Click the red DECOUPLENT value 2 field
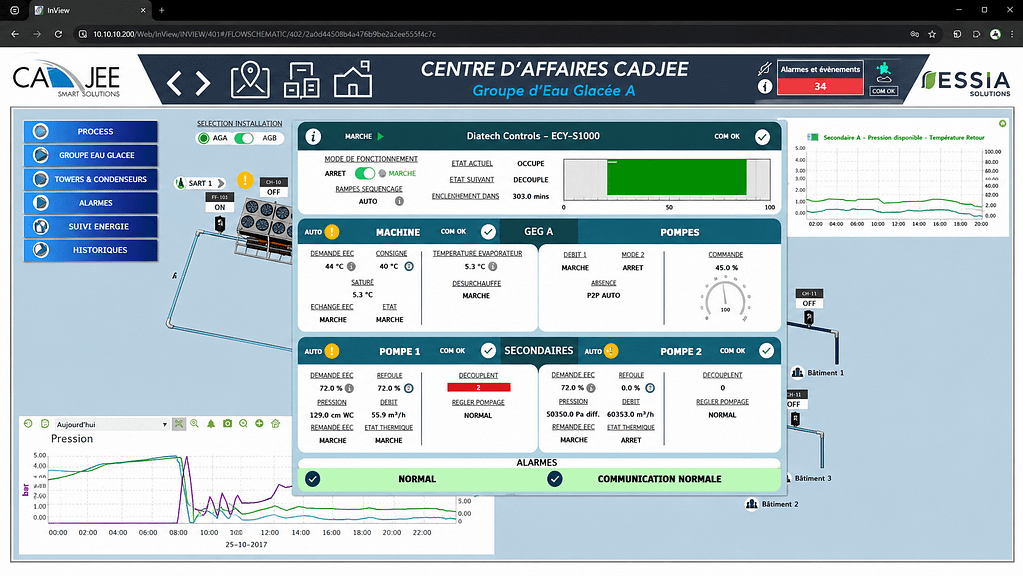 [478, 387]
